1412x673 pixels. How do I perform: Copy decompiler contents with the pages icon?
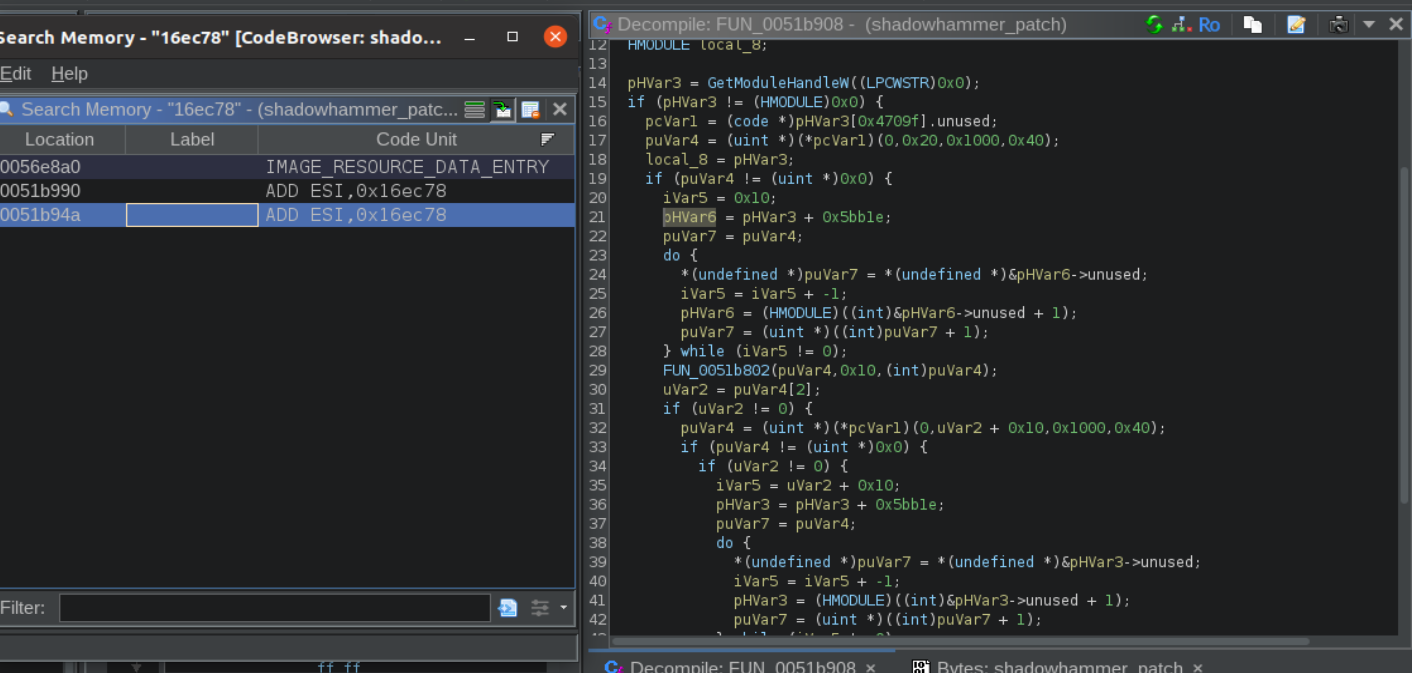point(1252,25)
